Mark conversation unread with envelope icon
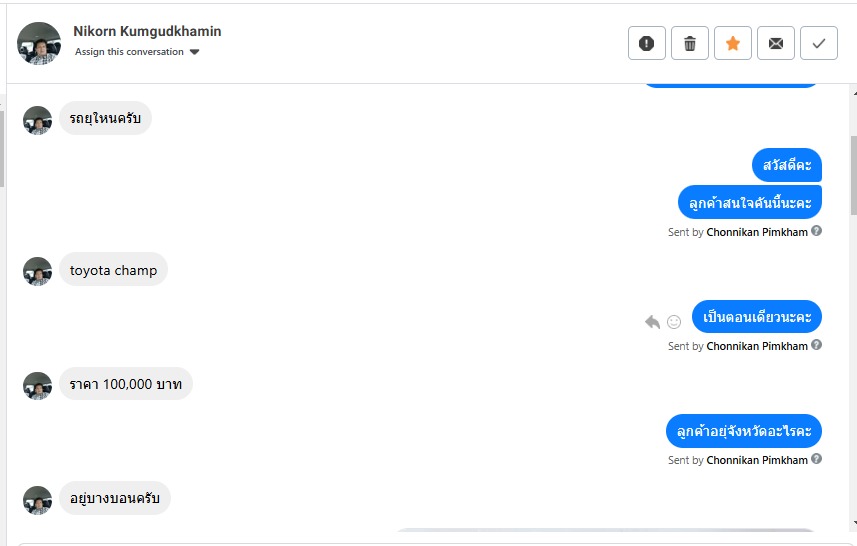The height and width of the screenshot is (546, 857). pos(776,43)
